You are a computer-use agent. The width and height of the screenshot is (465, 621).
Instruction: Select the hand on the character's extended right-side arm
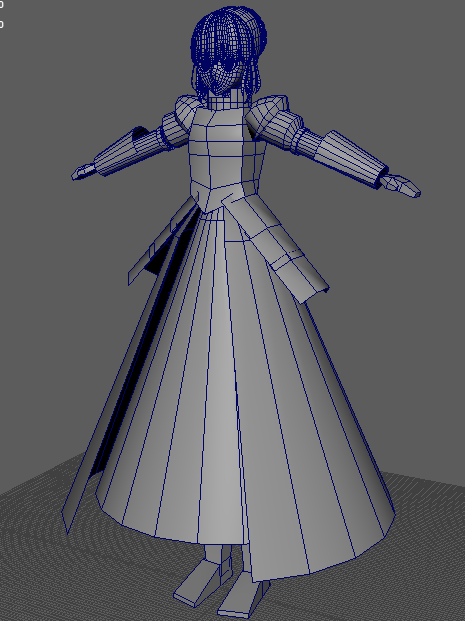(x=399, y=185)
